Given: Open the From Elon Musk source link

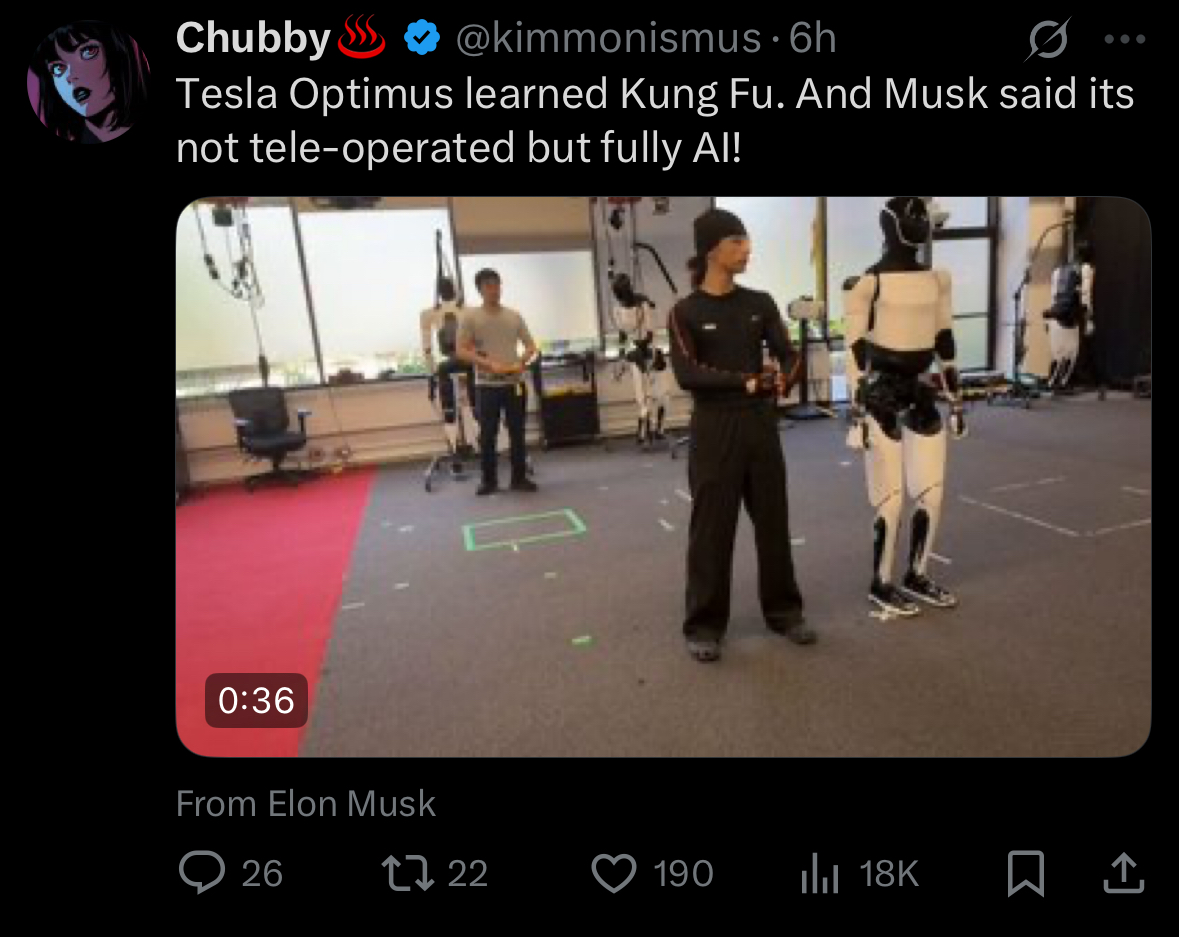Looking at the screenshot, I should click(305, 803).
